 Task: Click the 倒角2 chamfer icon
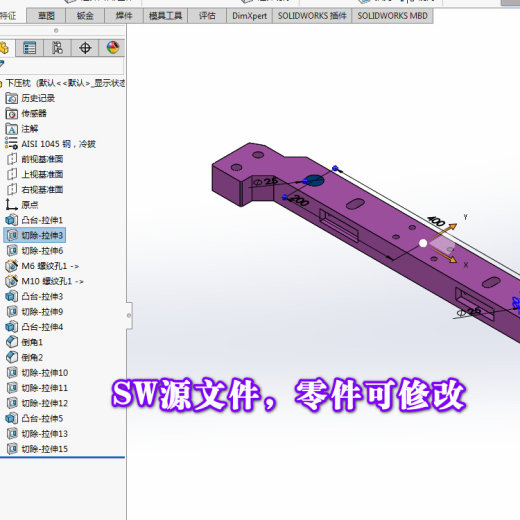12,357
